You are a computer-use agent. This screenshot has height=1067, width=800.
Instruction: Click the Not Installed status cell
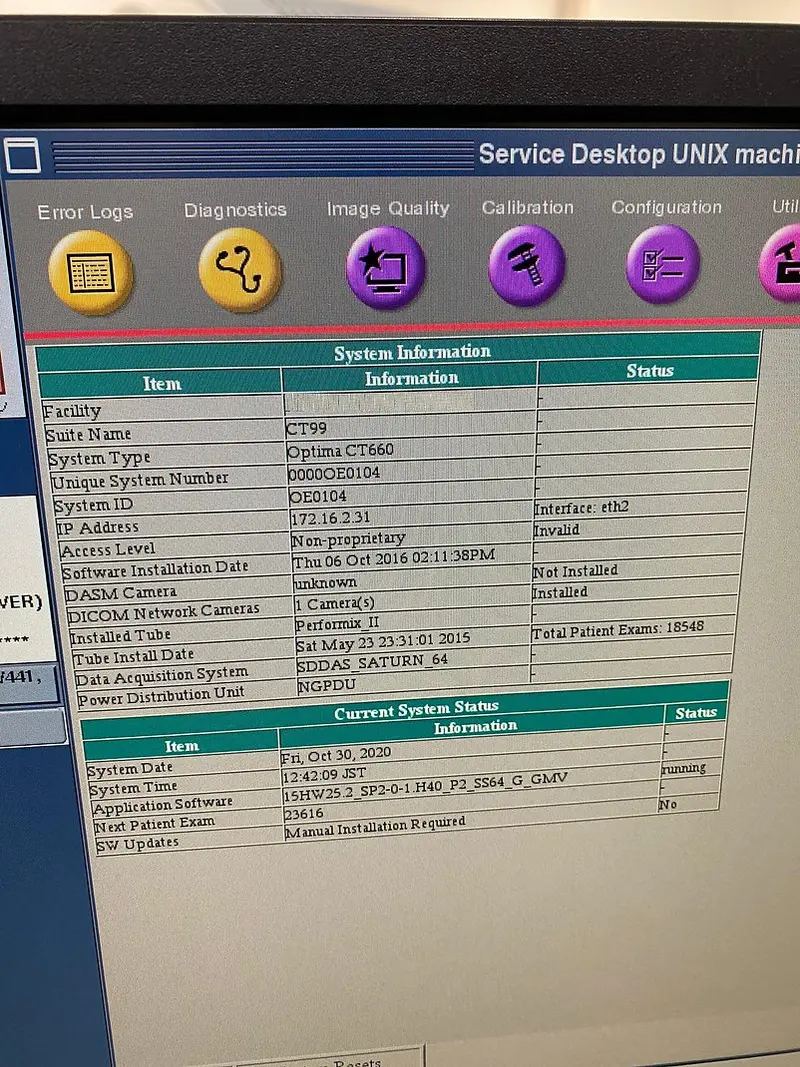[576, 571]
